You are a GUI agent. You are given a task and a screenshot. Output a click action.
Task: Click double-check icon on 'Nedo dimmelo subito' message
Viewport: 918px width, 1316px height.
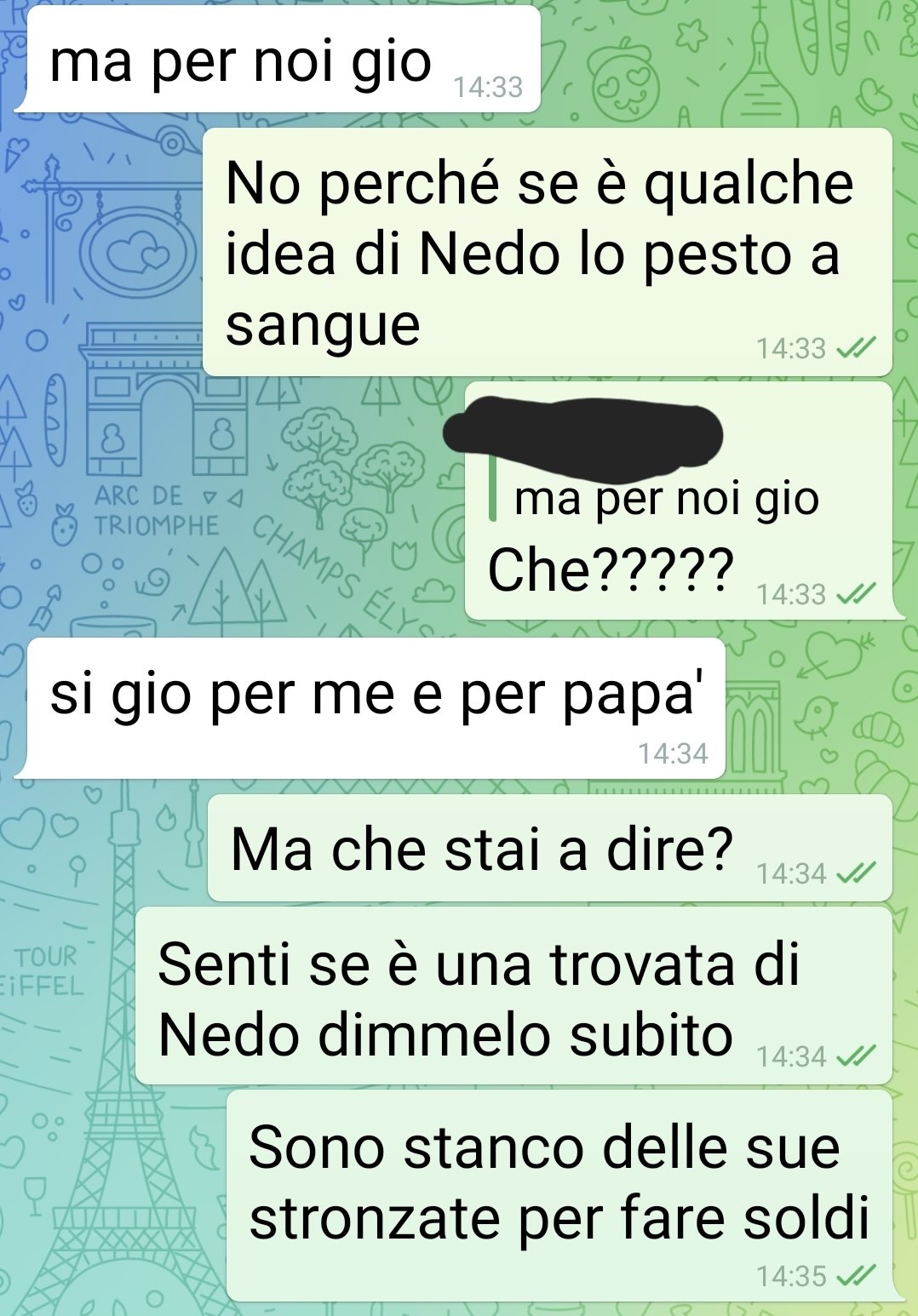click(x=856, y=1056)
